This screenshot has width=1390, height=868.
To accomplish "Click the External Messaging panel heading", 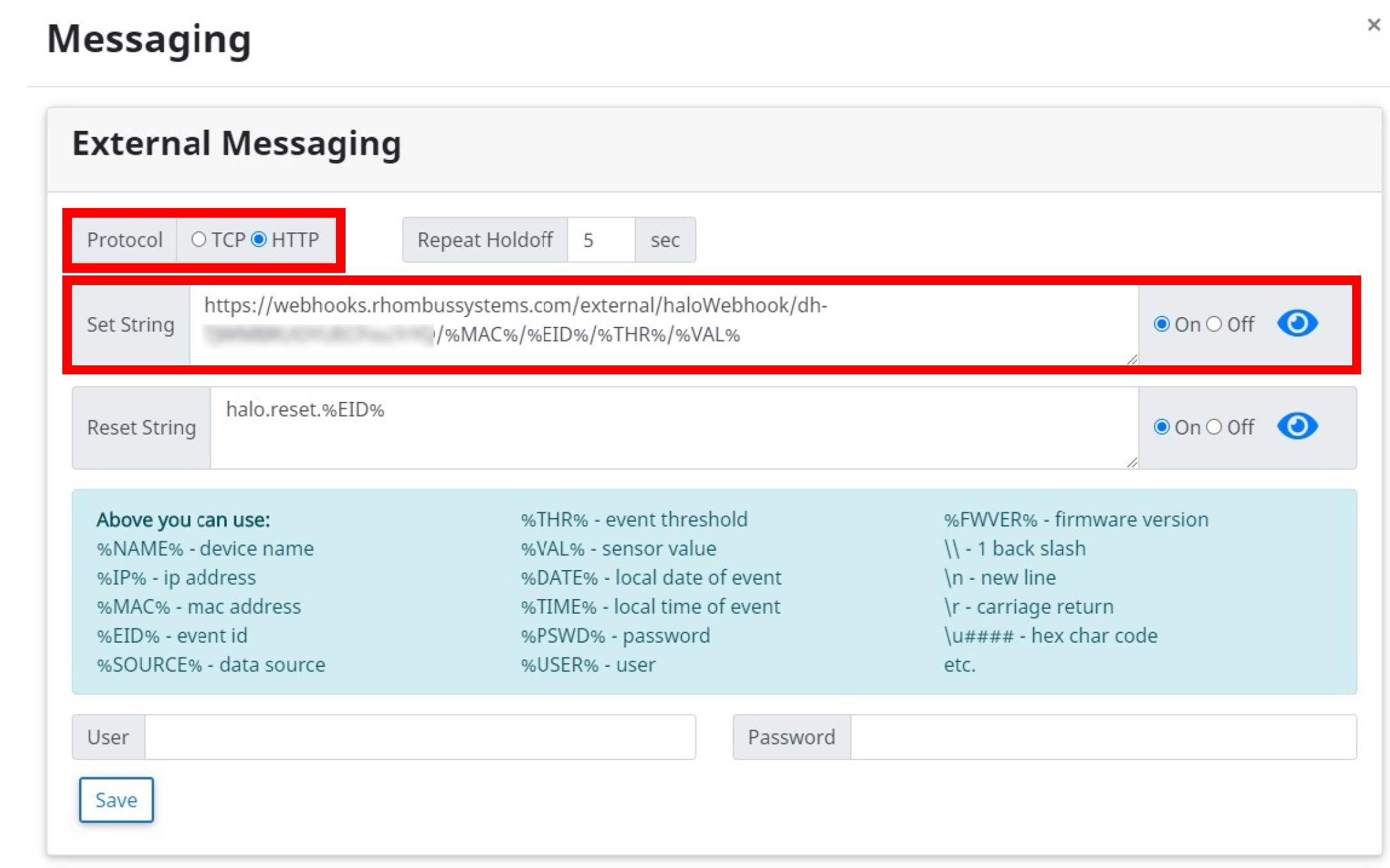I will tap(236, 143).
